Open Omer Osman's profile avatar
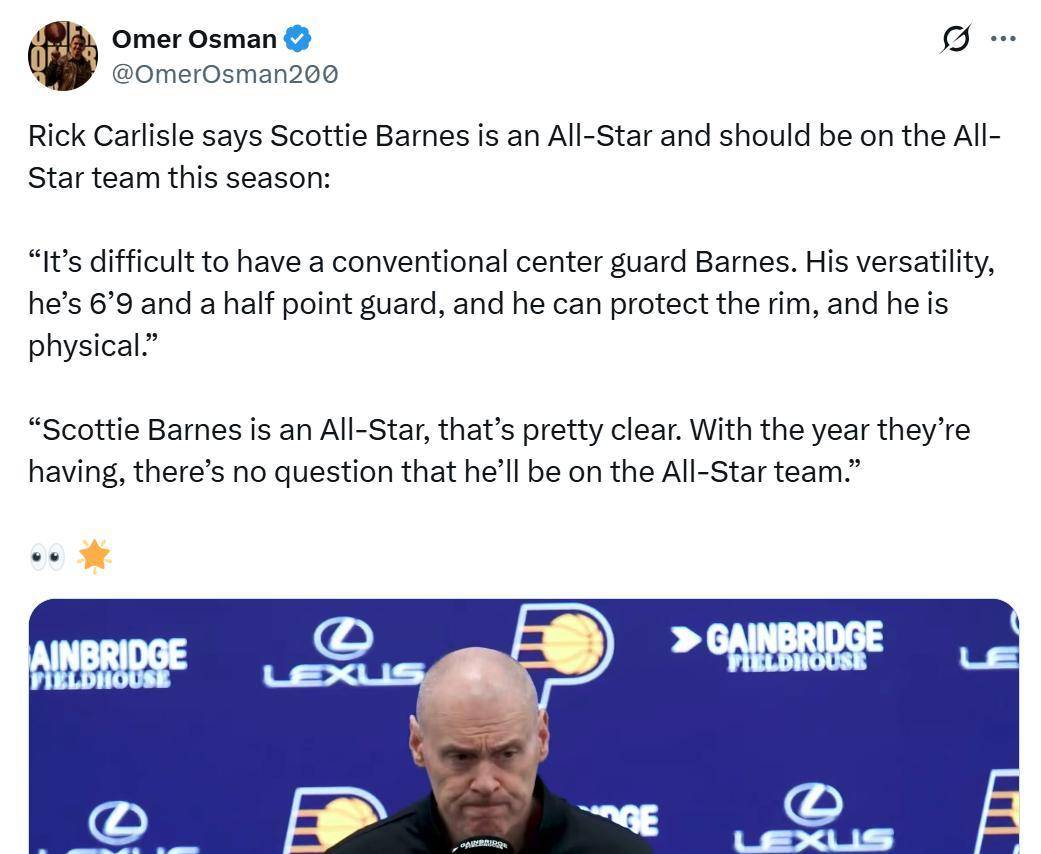The width and height of the screenshot is (1041, 854). [x=62, y=56]
